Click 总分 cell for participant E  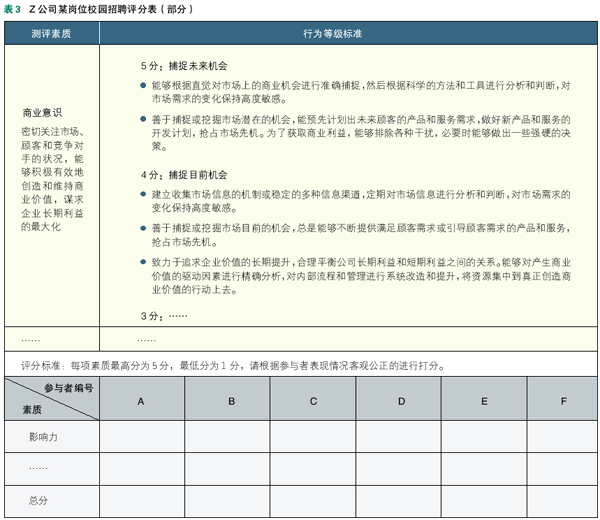(x=485, y=500)
